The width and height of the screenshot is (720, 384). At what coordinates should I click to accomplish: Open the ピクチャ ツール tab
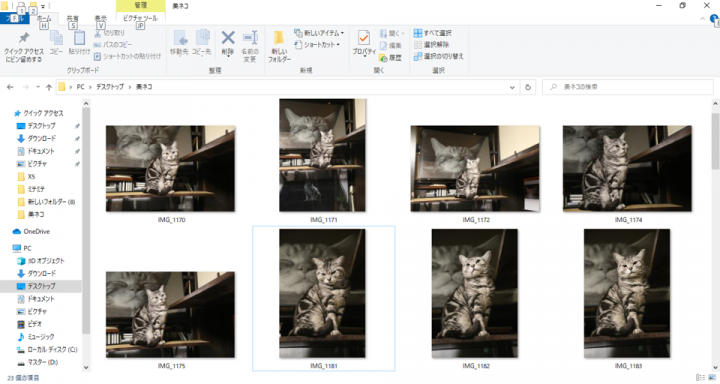pyautogui.click(x=141, y=18)
